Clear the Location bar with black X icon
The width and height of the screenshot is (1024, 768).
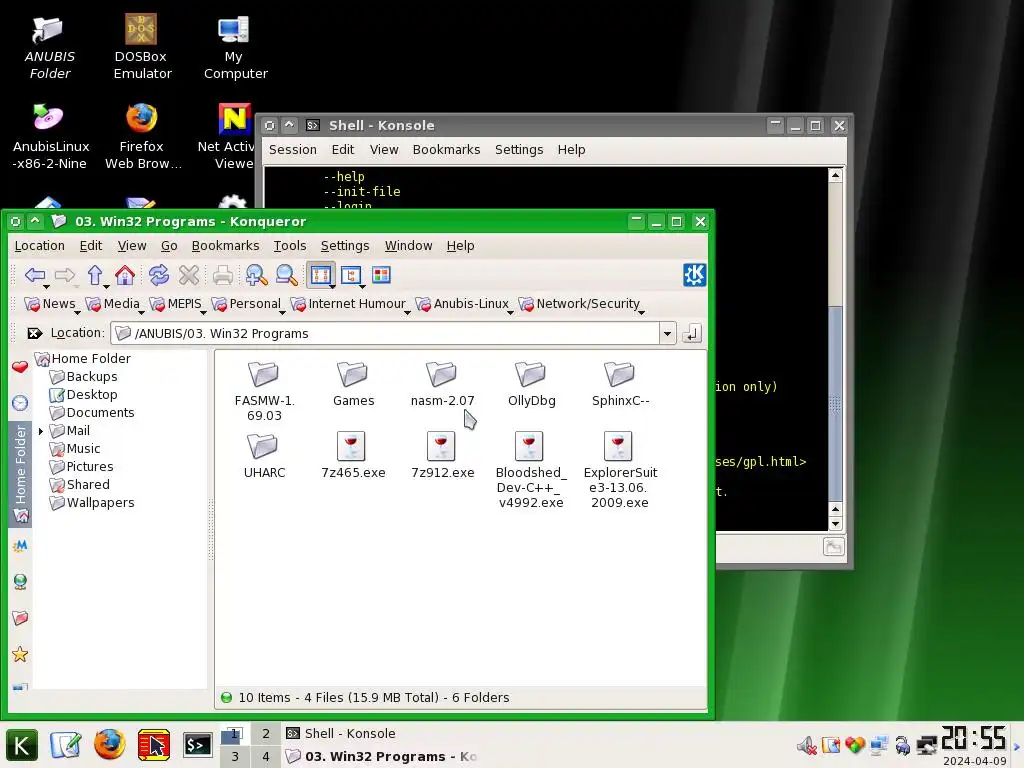click(x=35, y=334)
